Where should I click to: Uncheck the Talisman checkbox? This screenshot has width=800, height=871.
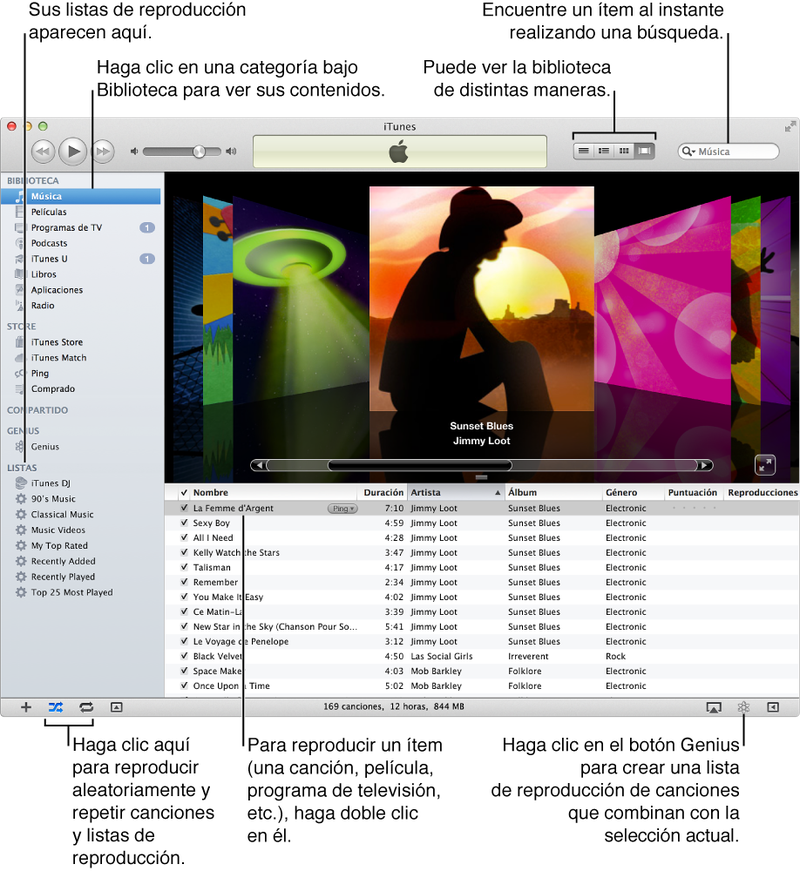tap(184, 567)
